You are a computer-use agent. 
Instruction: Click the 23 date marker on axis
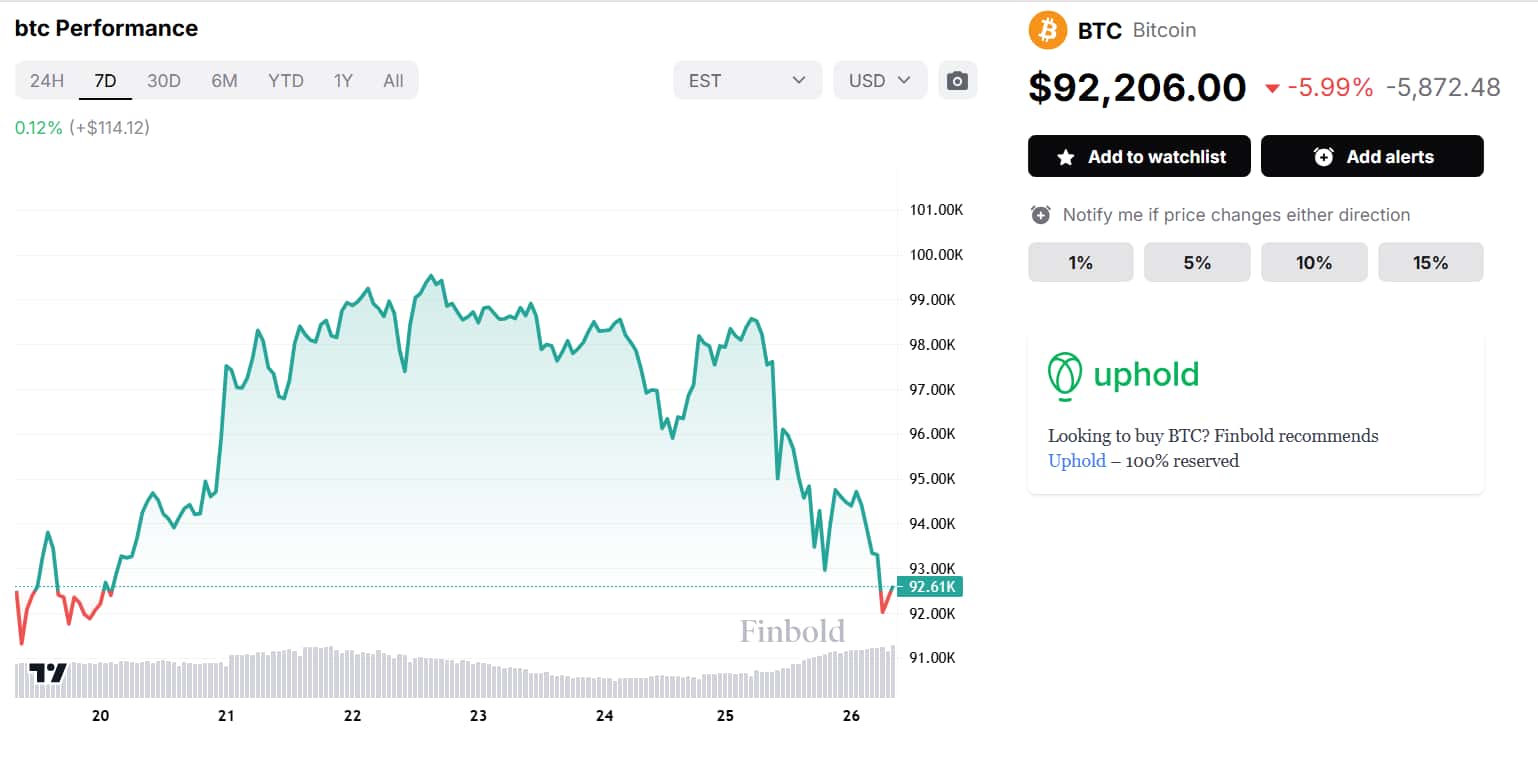click(478, 716)
